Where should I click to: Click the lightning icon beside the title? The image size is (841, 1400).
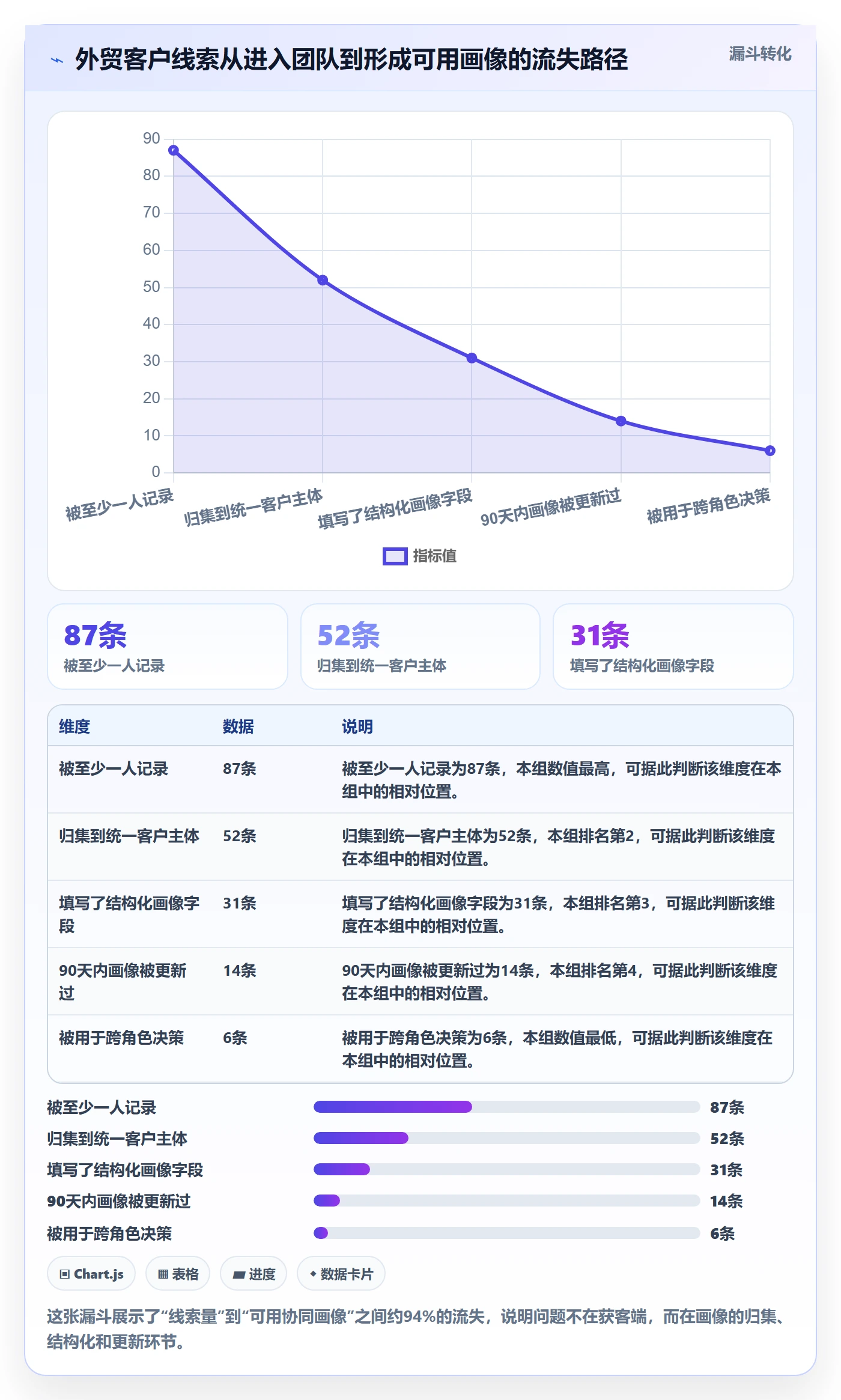click(57, 60)
